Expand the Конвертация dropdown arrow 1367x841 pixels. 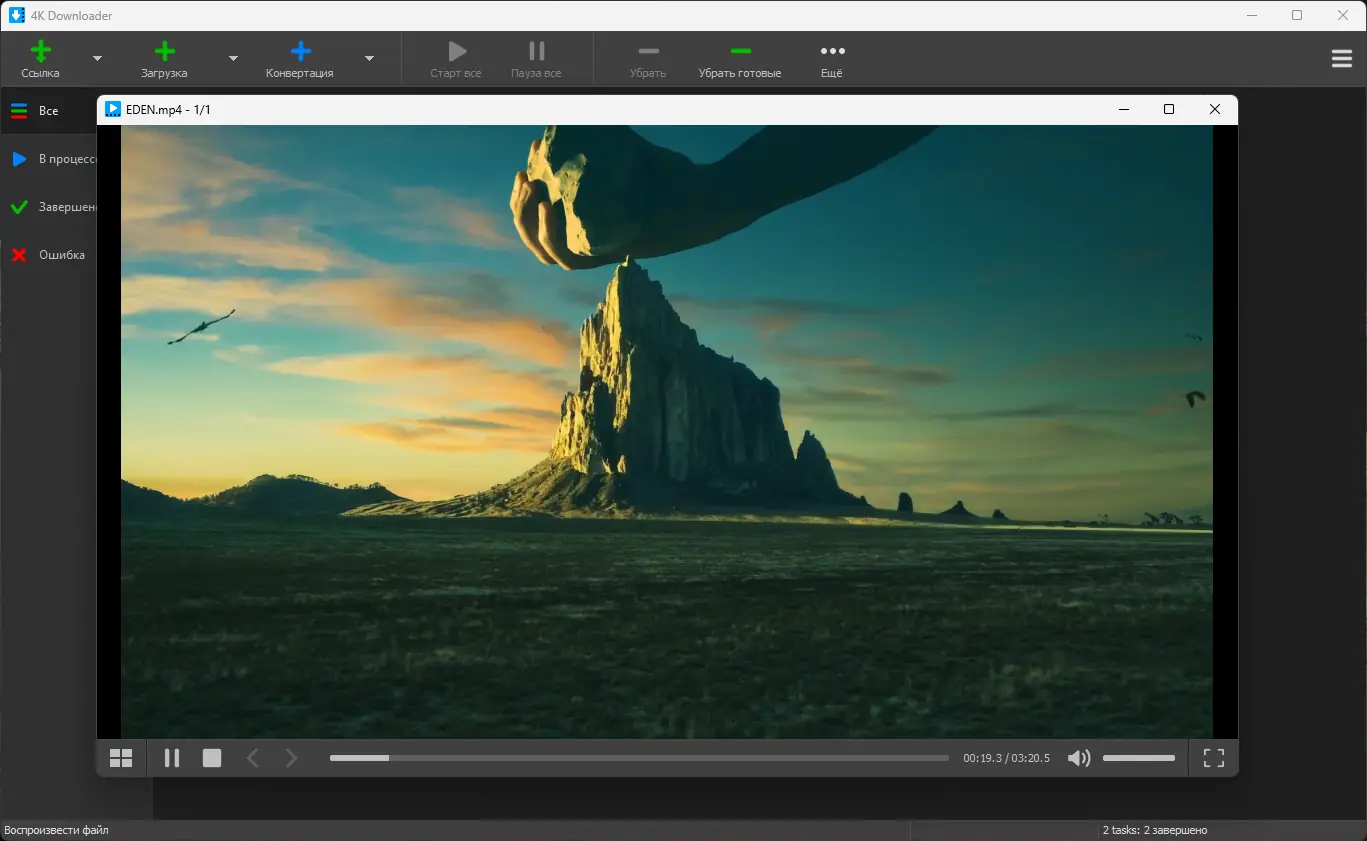click(369, 59)
